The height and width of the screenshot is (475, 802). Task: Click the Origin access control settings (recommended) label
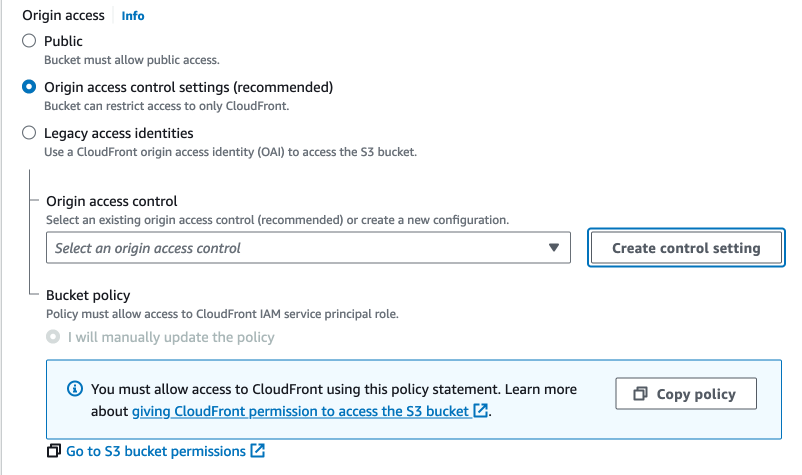[x=188, y=87]
